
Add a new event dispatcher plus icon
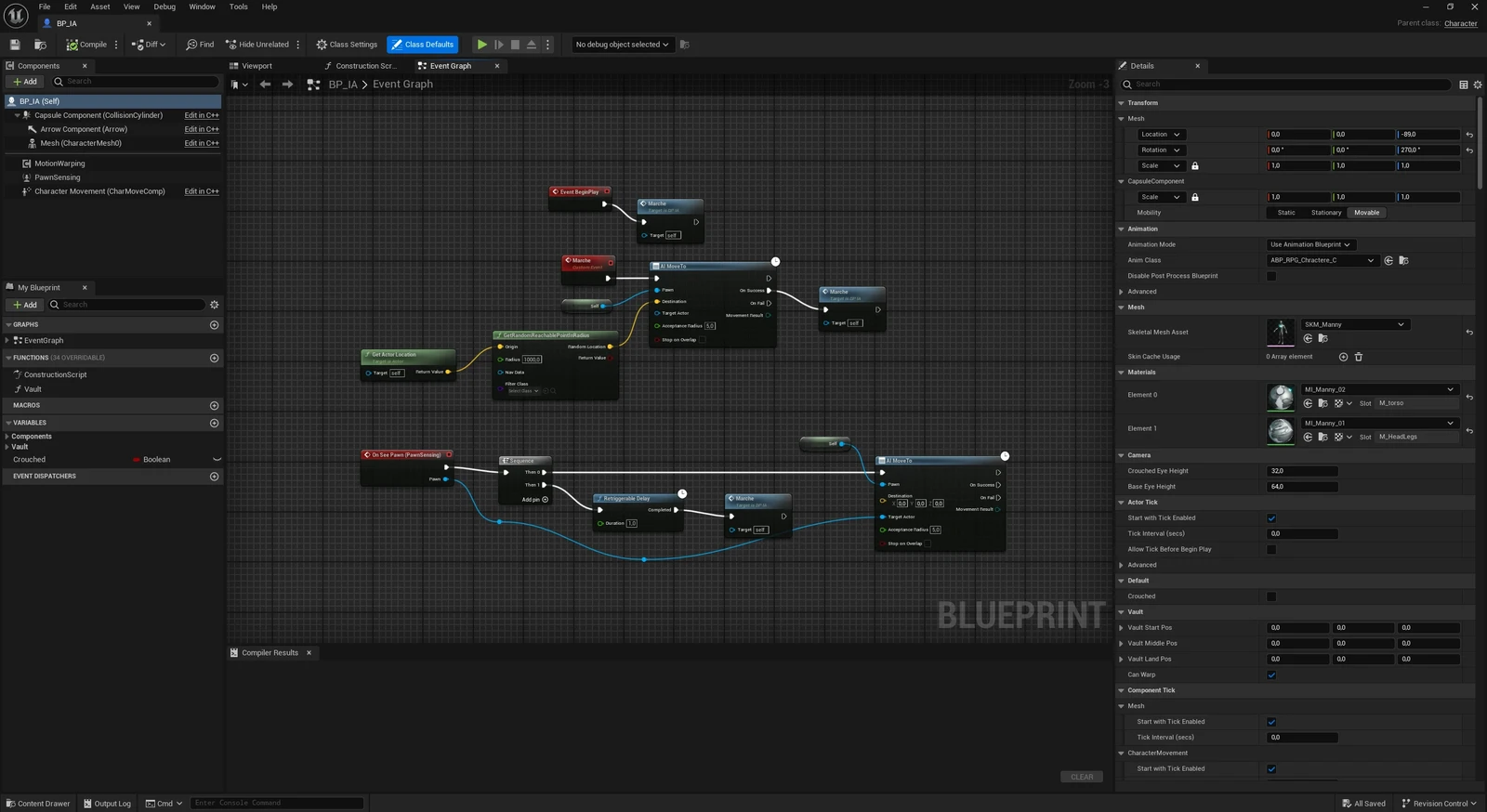(215, 477)
